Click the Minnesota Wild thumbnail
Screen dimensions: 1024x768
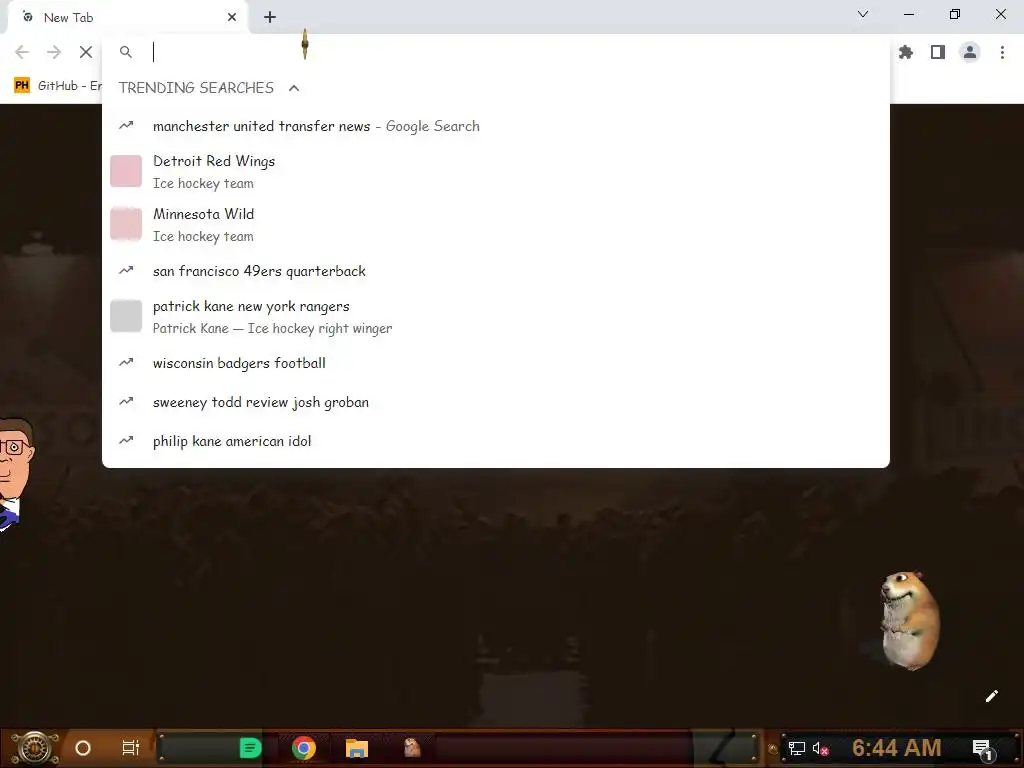[126, 224]
